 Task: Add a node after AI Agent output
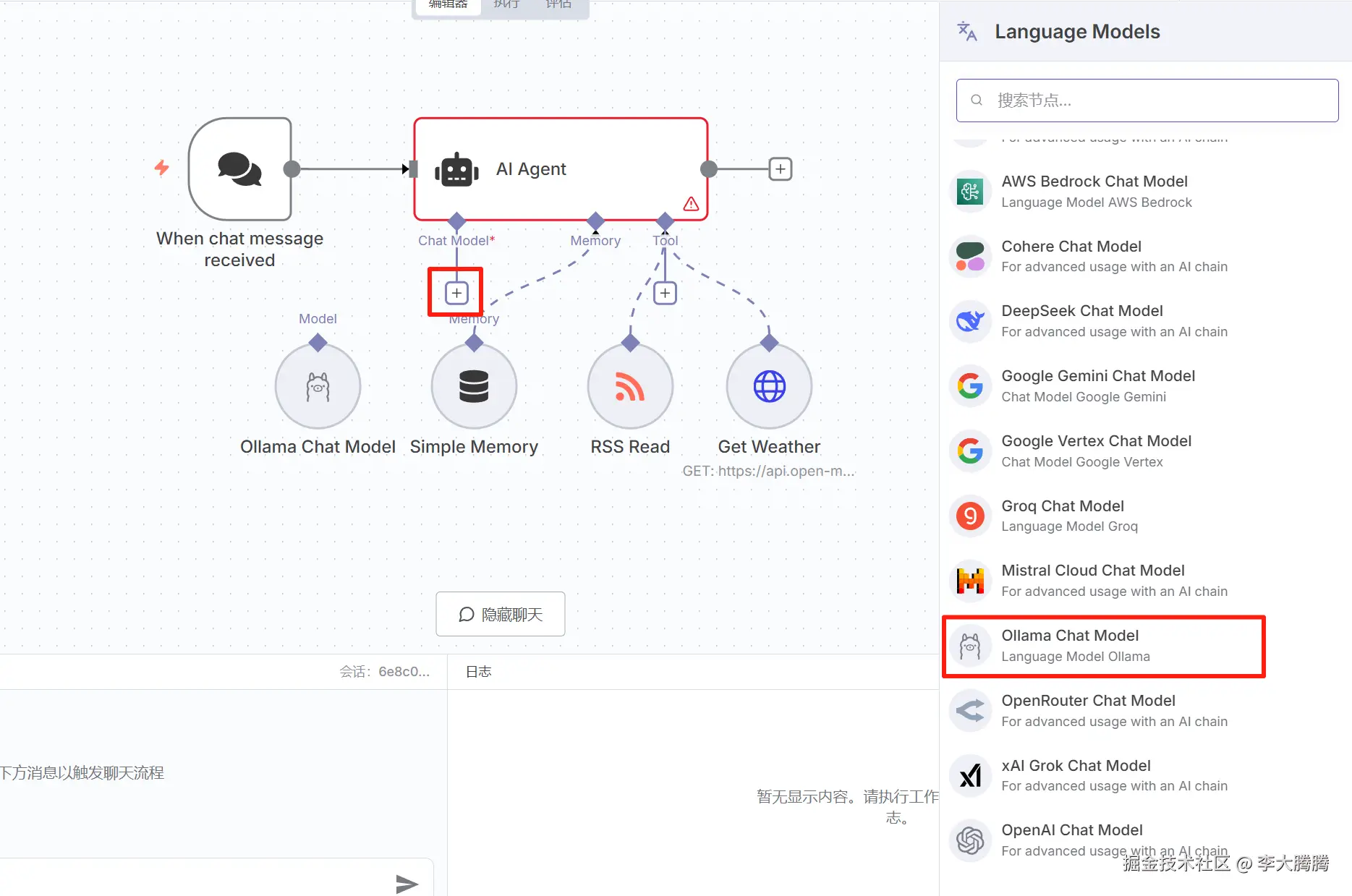pos(780,169)
